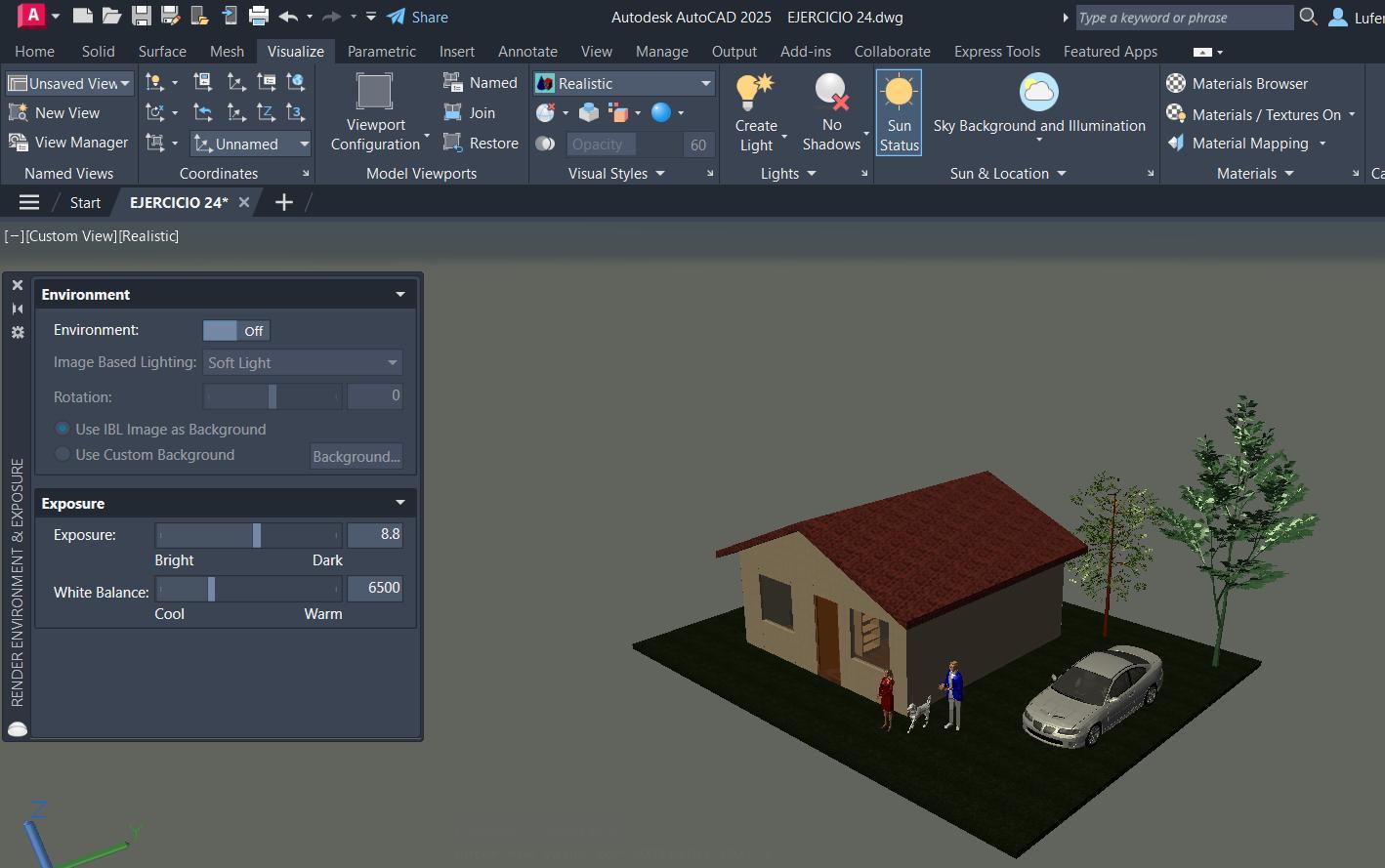This screenshot has width=1385, height=868.
Task: Click the Viewport Configuration icon
Action: click(x=374, y=93)
